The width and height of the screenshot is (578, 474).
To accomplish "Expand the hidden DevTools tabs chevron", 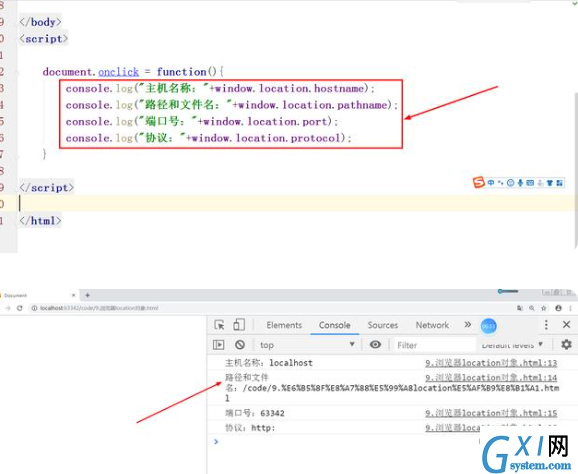I will pyautogui.click(x=467, y=325).
